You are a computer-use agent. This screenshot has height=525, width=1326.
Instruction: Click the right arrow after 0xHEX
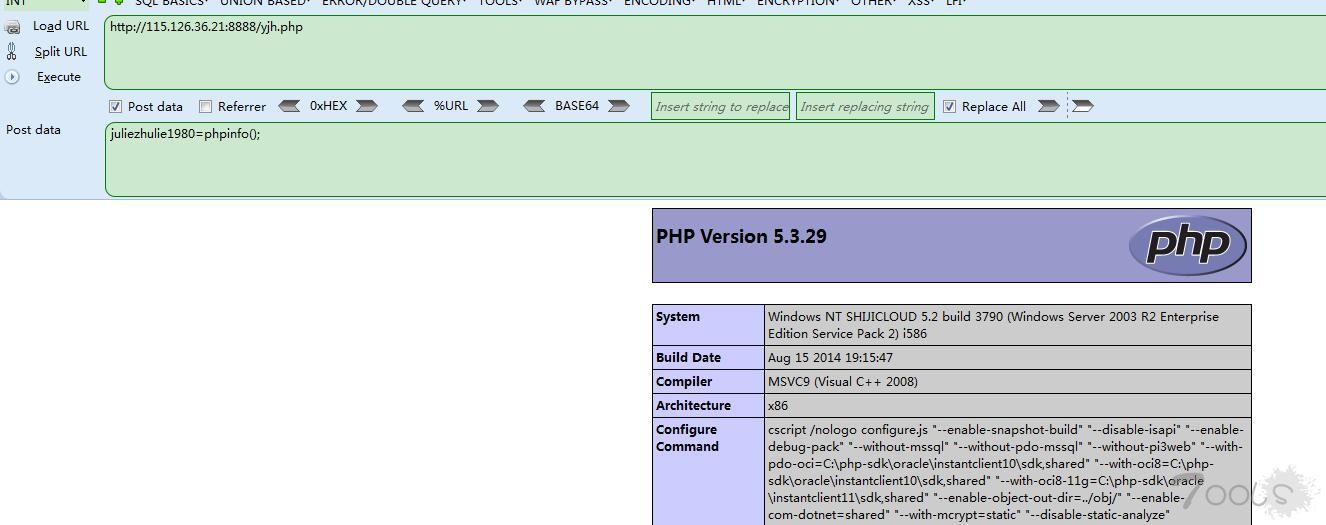(366, 106)
